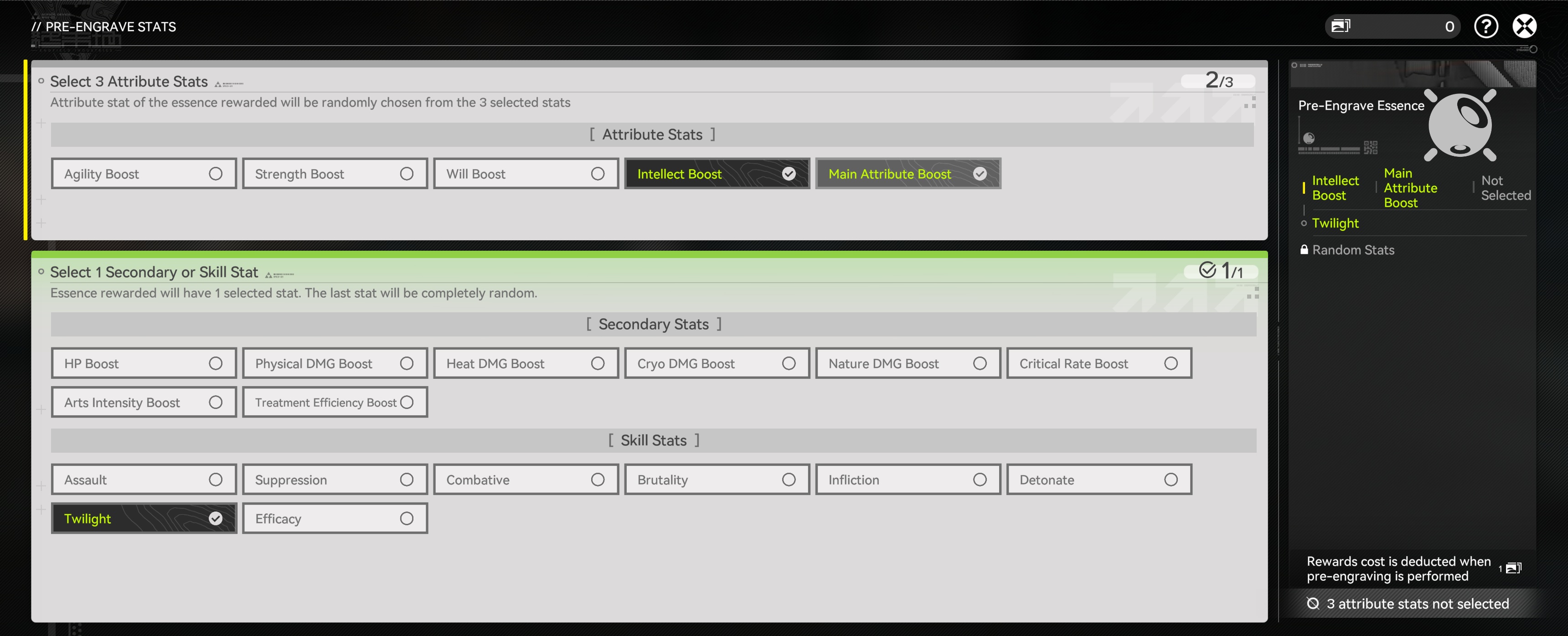Image resolution: width=1568 pixels, height=636 pixels.
Task: Choose Will Boost as third attribute
Action: 526,174
